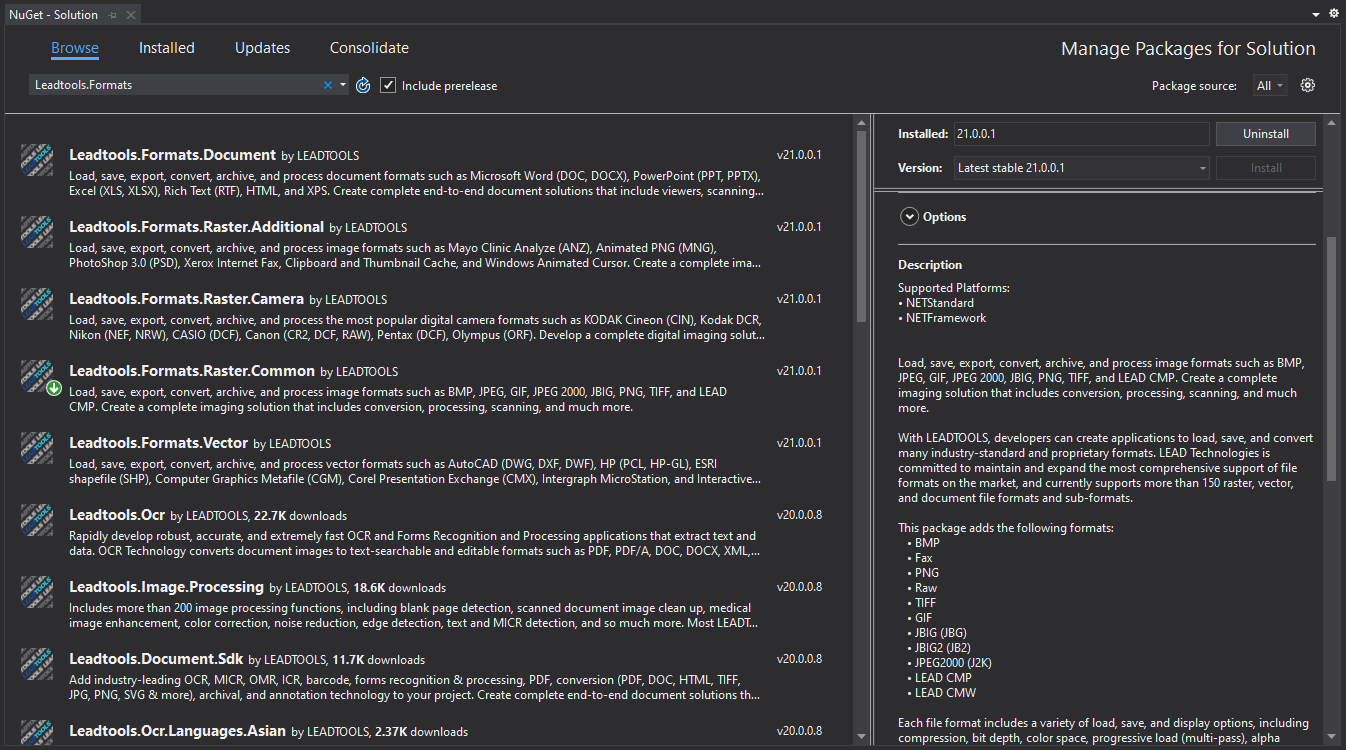The image size is (1346, 750).
Task: Close the NuGet - Solution tab
Action: coord(130,15)
